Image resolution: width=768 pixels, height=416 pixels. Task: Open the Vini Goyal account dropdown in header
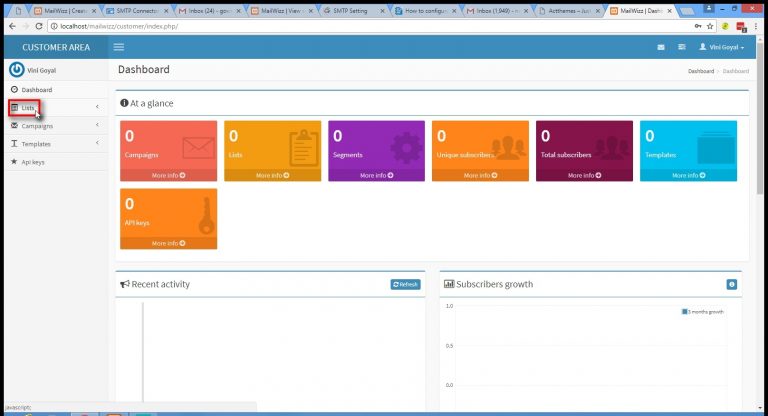tap(721, 47)
